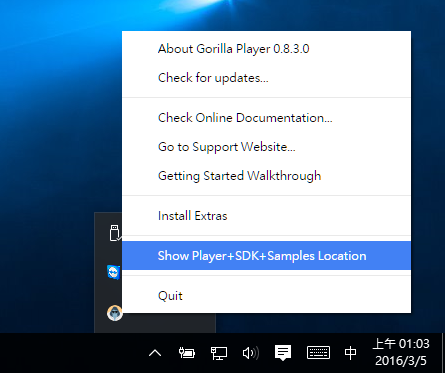Click Safely Remove Hardware USB icon

(115, 233)
